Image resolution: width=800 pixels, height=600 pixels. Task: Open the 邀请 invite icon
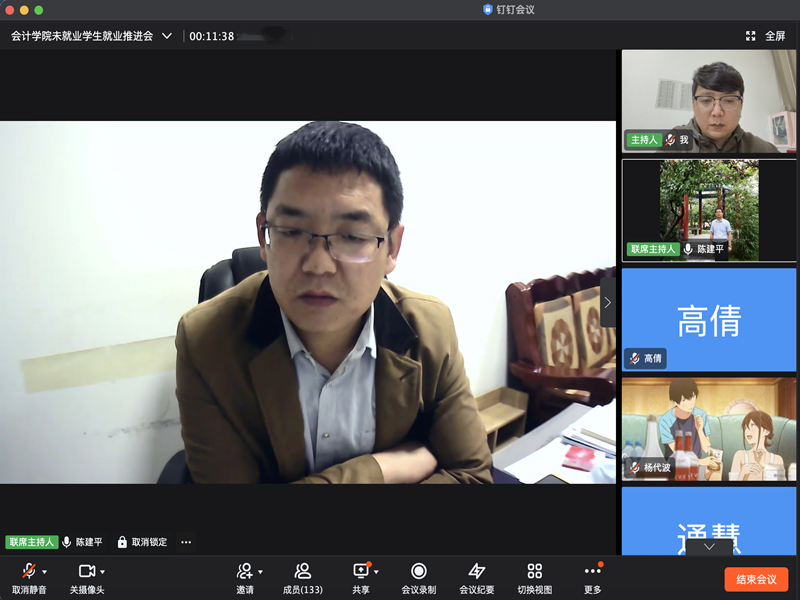[x=244, y=571]
